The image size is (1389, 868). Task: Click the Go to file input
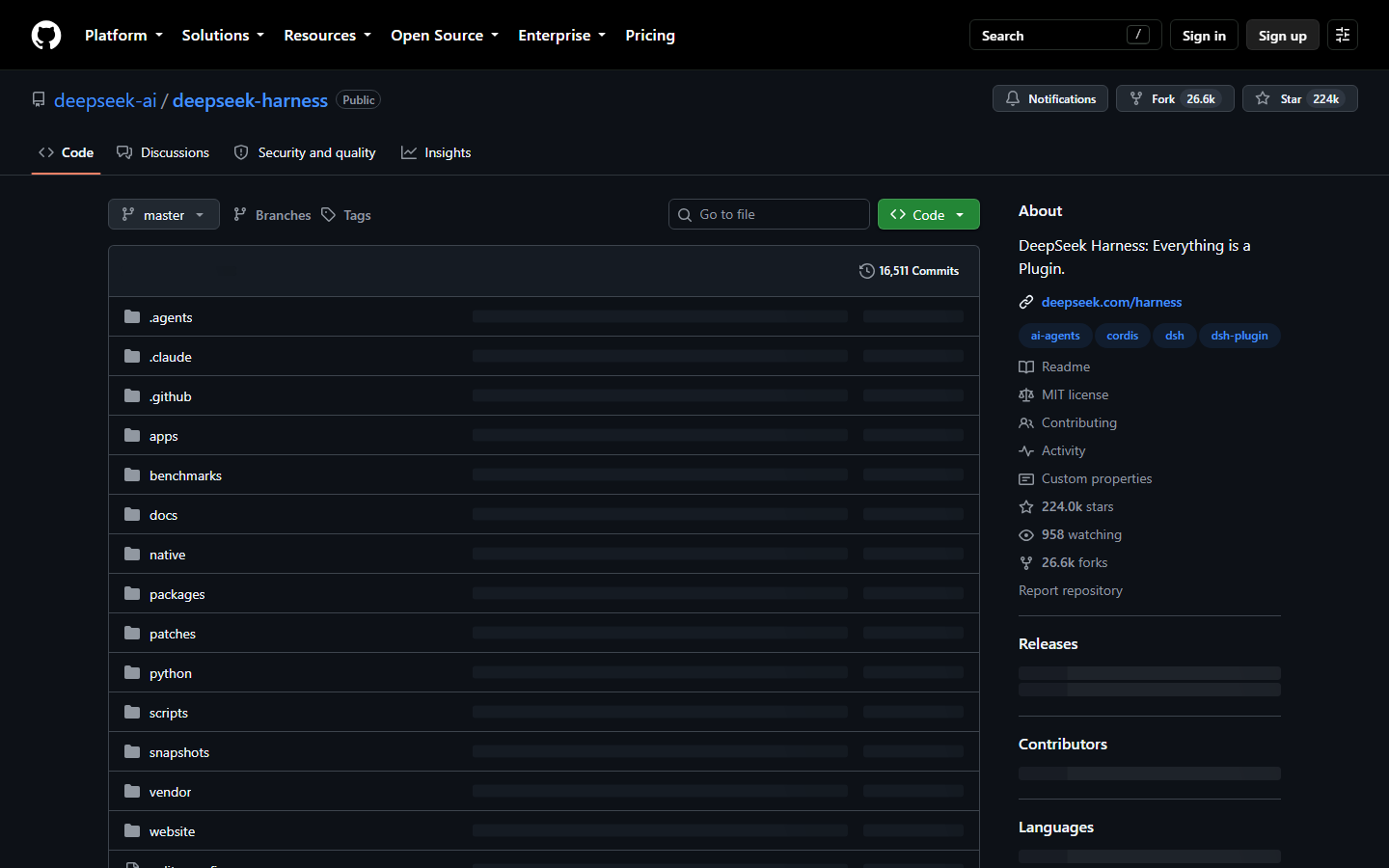coord(769,214)
